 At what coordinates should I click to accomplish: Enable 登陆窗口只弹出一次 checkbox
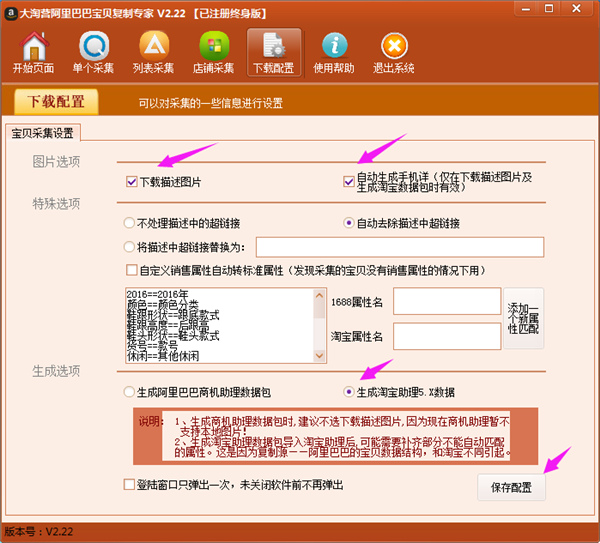click(129, 484)
